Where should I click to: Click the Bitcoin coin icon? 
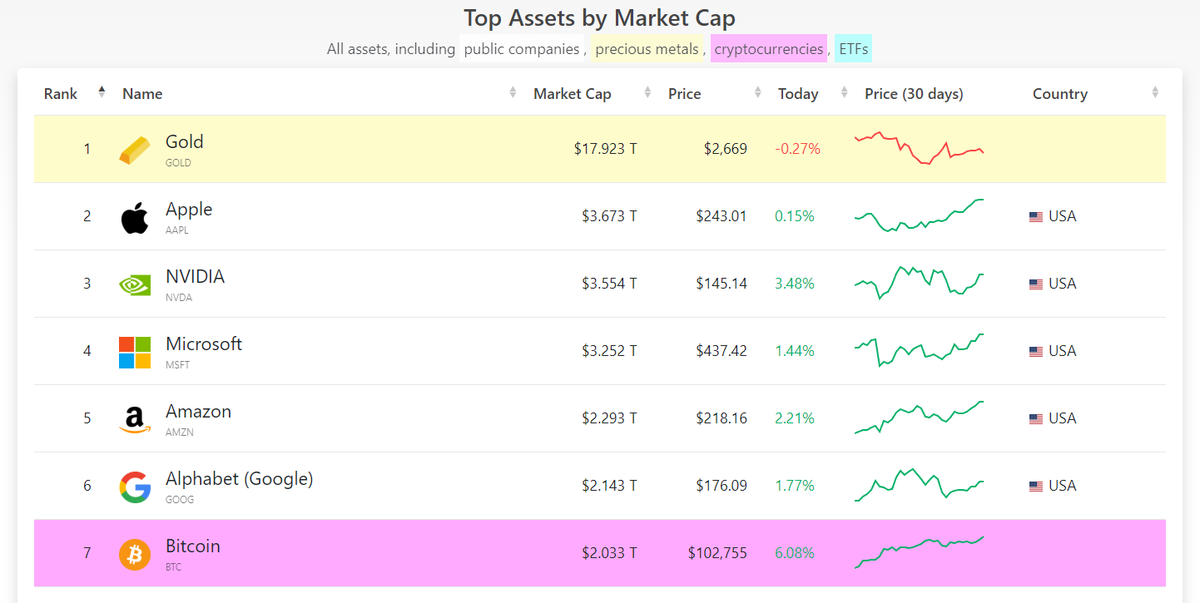tap(134, 552)
